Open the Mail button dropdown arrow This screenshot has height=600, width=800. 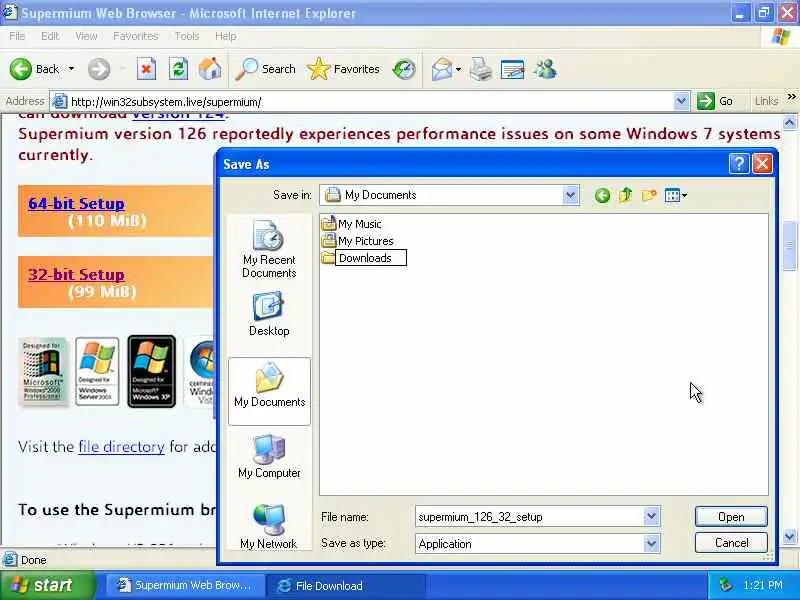point(458,69)
